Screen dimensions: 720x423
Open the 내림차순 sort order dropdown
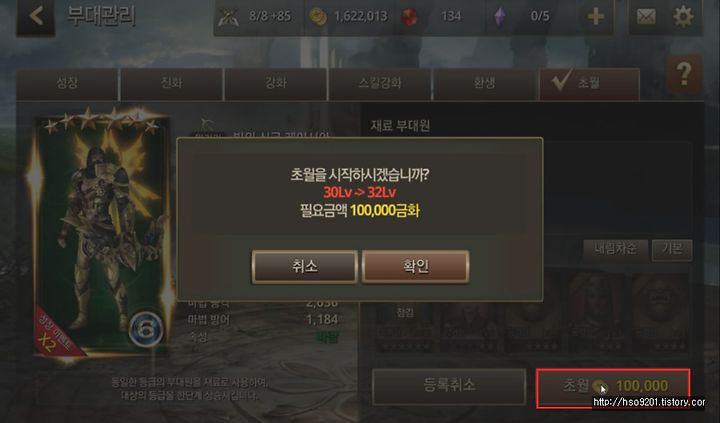[615, 250]
